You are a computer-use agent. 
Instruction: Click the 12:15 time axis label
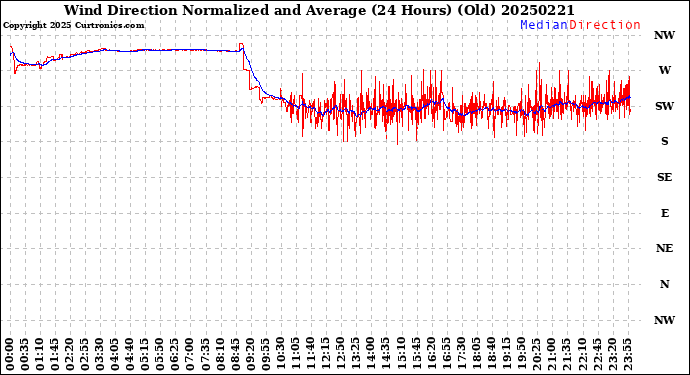325,354
